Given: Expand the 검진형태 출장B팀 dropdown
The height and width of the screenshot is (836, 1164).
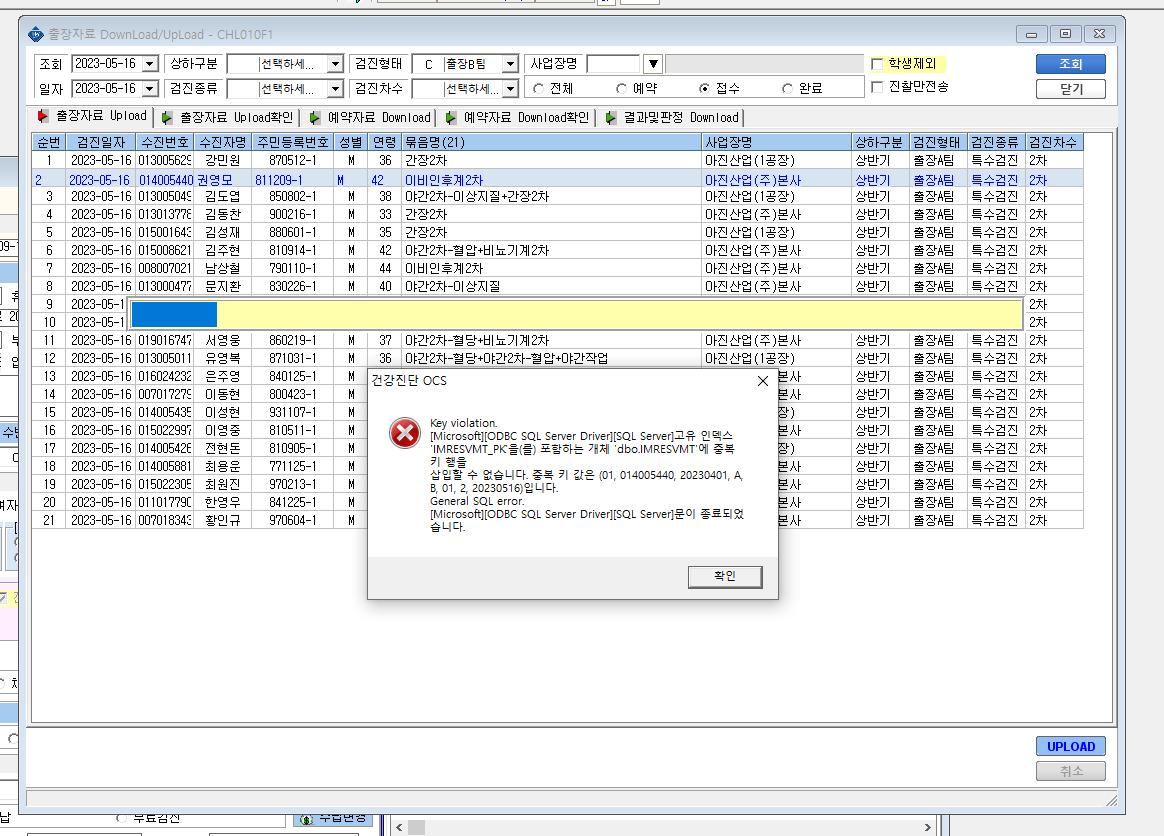Looking at the screenshot, I should tap(509, 65).
